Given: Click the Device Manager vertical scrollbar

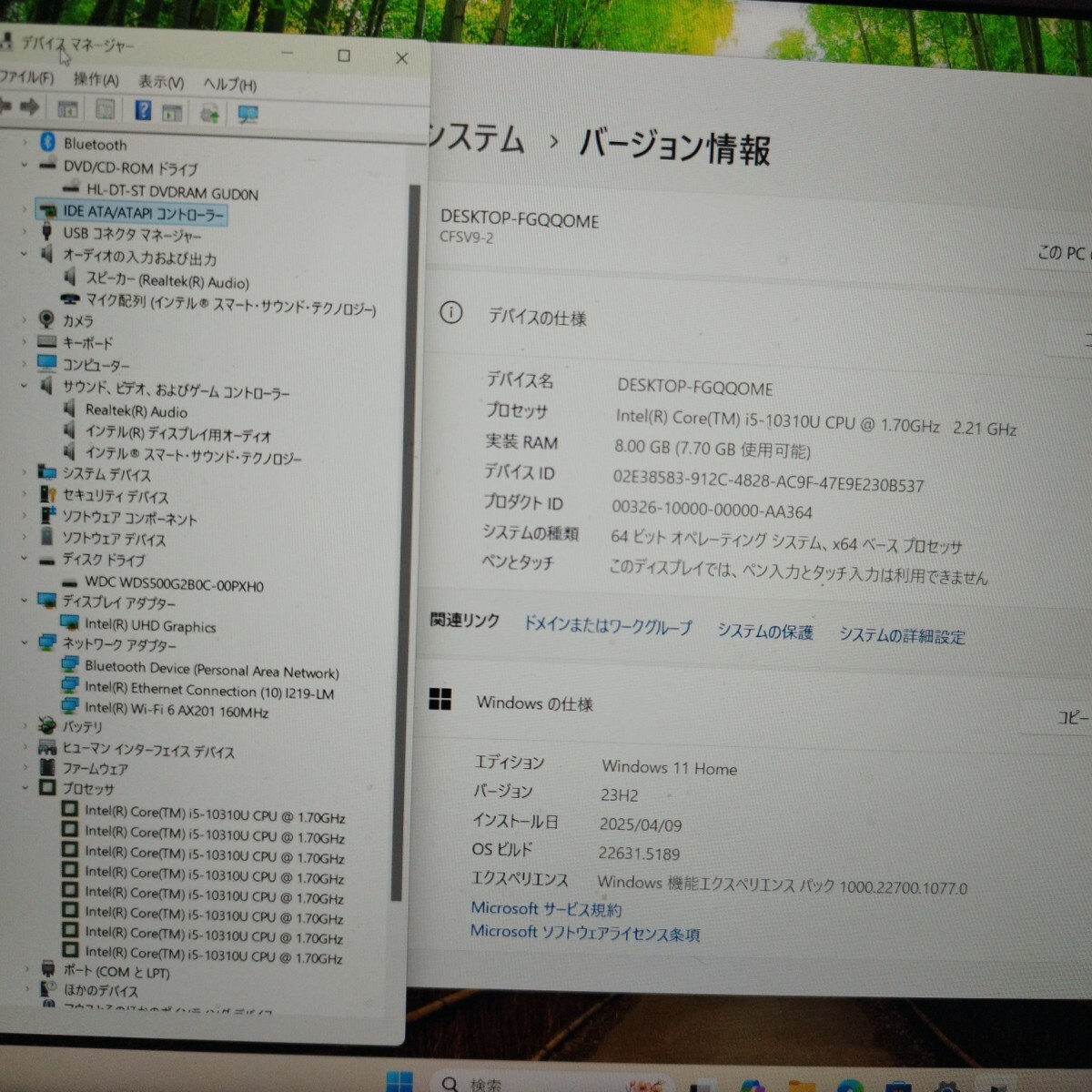Looking at the screenshot, I should point(405,541).
